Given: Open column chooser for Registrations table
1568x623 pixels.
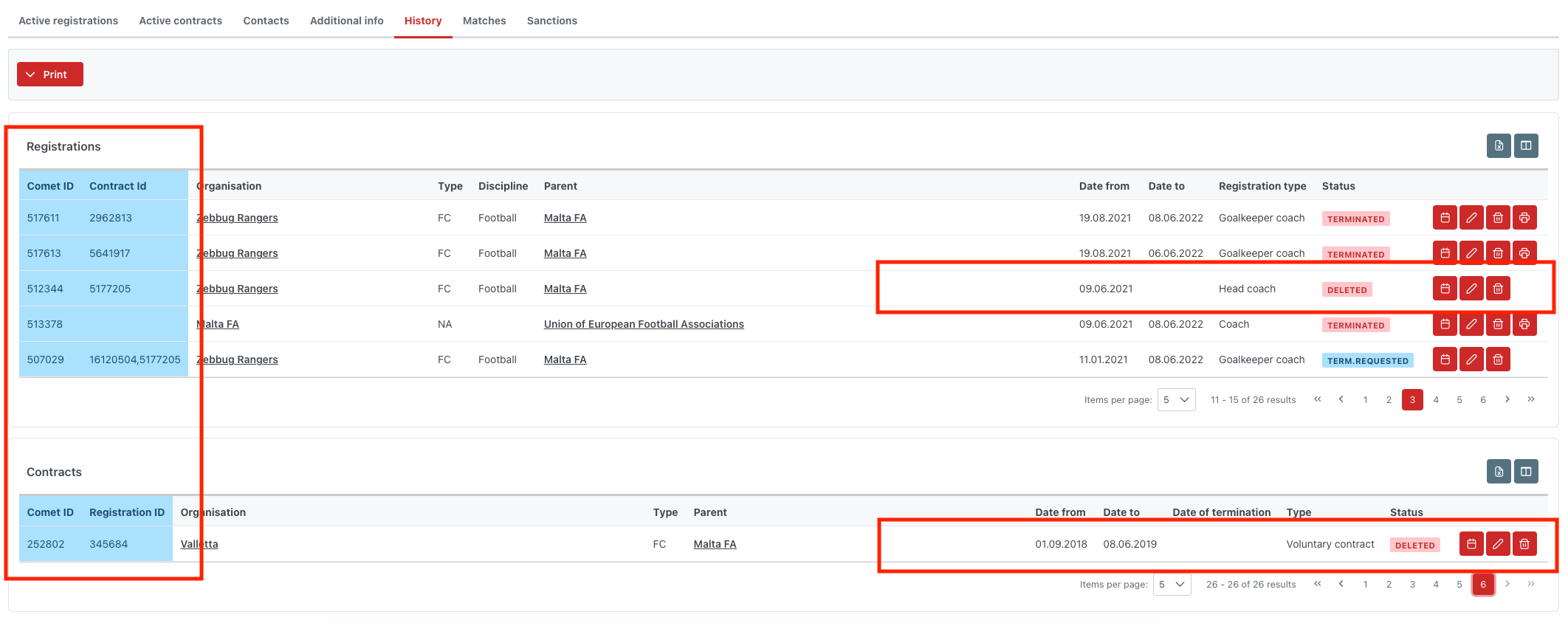Looking at the screenshot, I should click(x=1525, y=145).
